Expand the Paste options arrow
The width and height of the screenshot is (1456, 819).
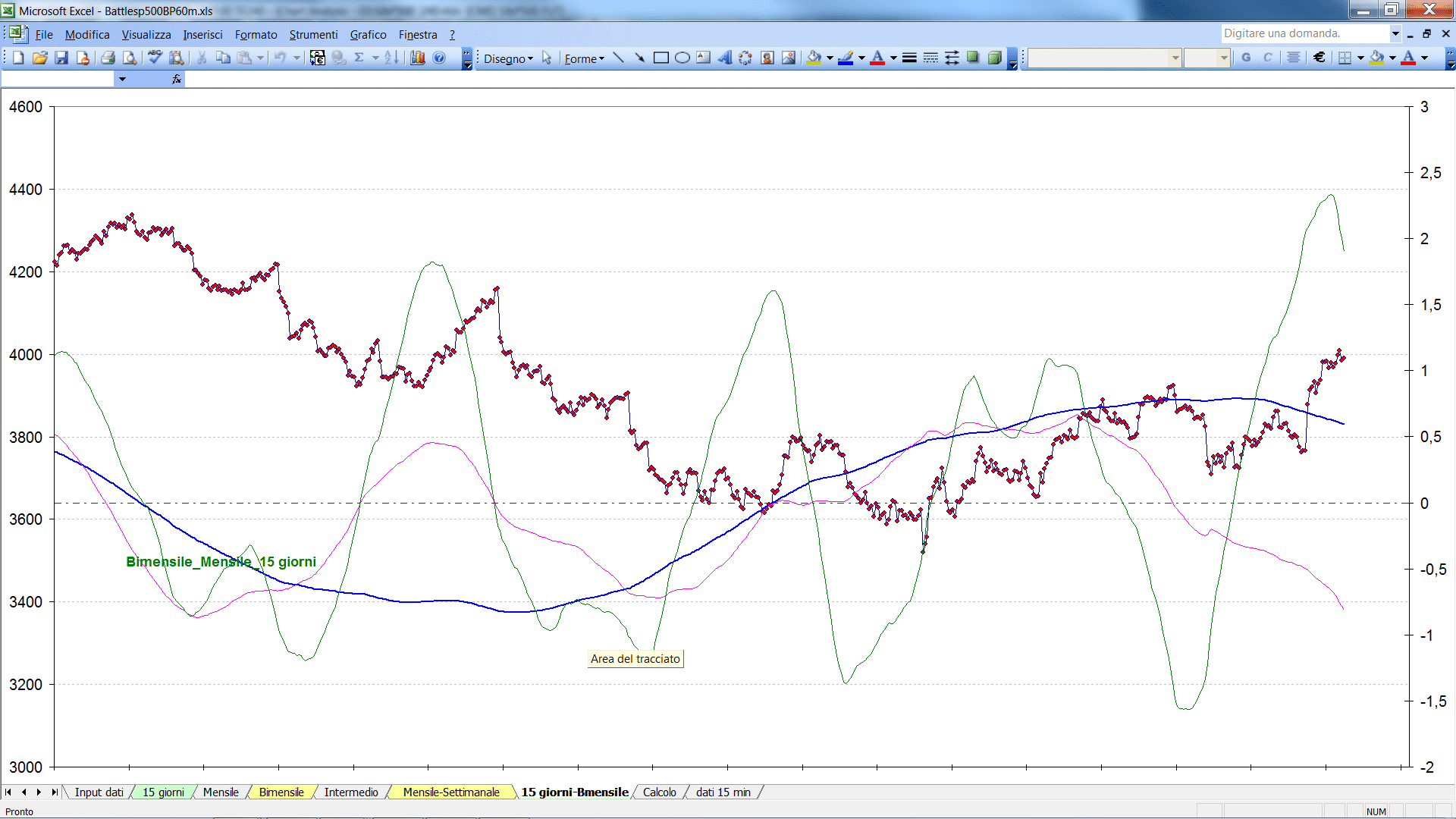[260, 58]
